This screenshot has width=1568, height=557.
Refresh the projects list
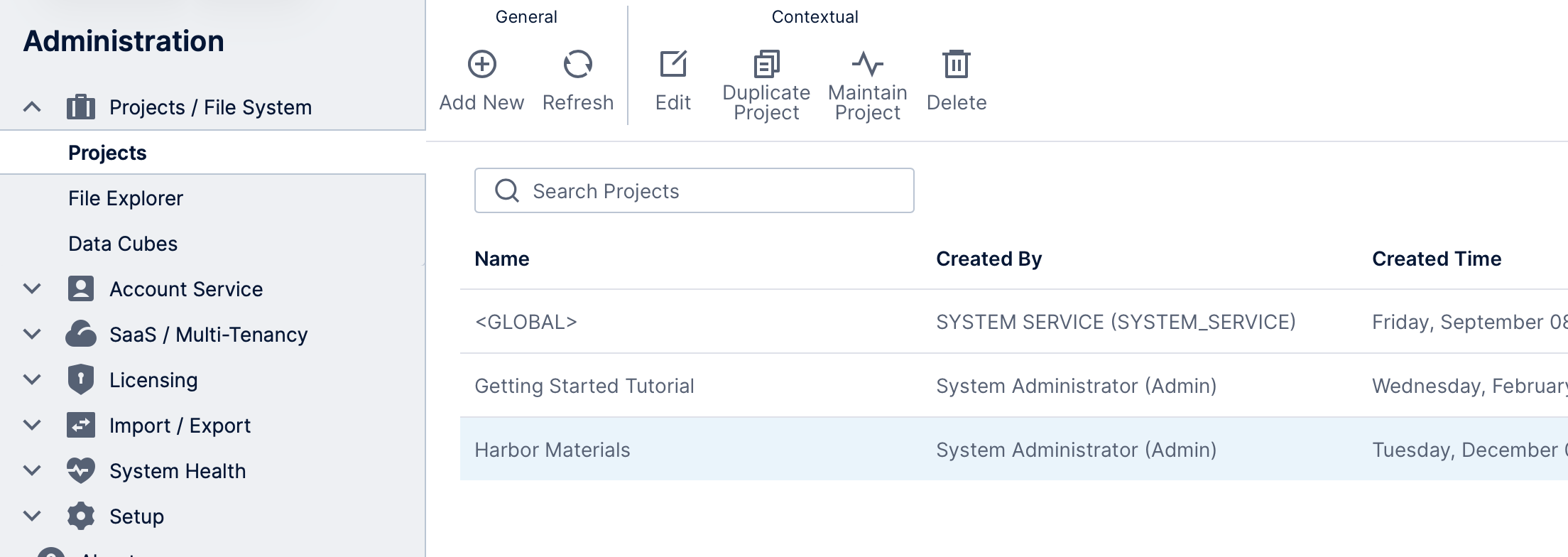pos(577,65)
